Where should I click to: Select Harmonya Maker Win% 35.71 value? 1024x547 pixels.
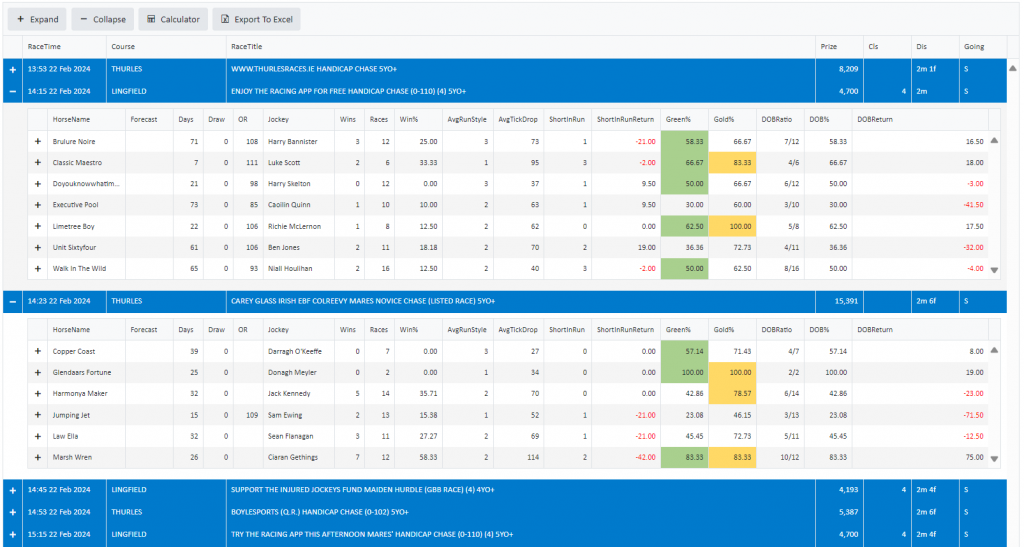coord(428,394)
